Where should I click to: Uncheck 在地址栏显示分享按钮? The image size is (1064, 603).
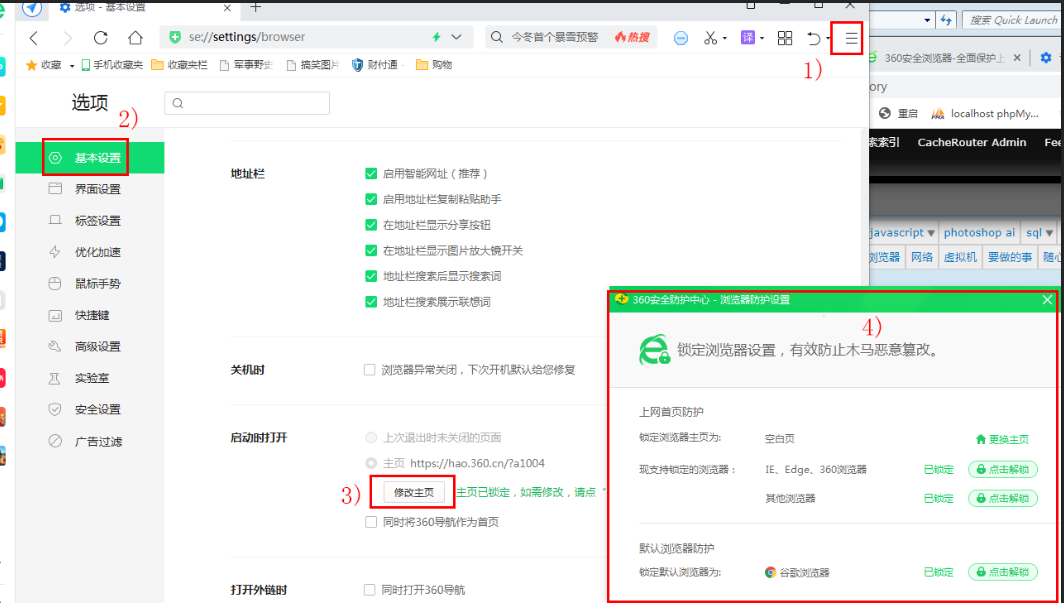(x=370, y=225)
